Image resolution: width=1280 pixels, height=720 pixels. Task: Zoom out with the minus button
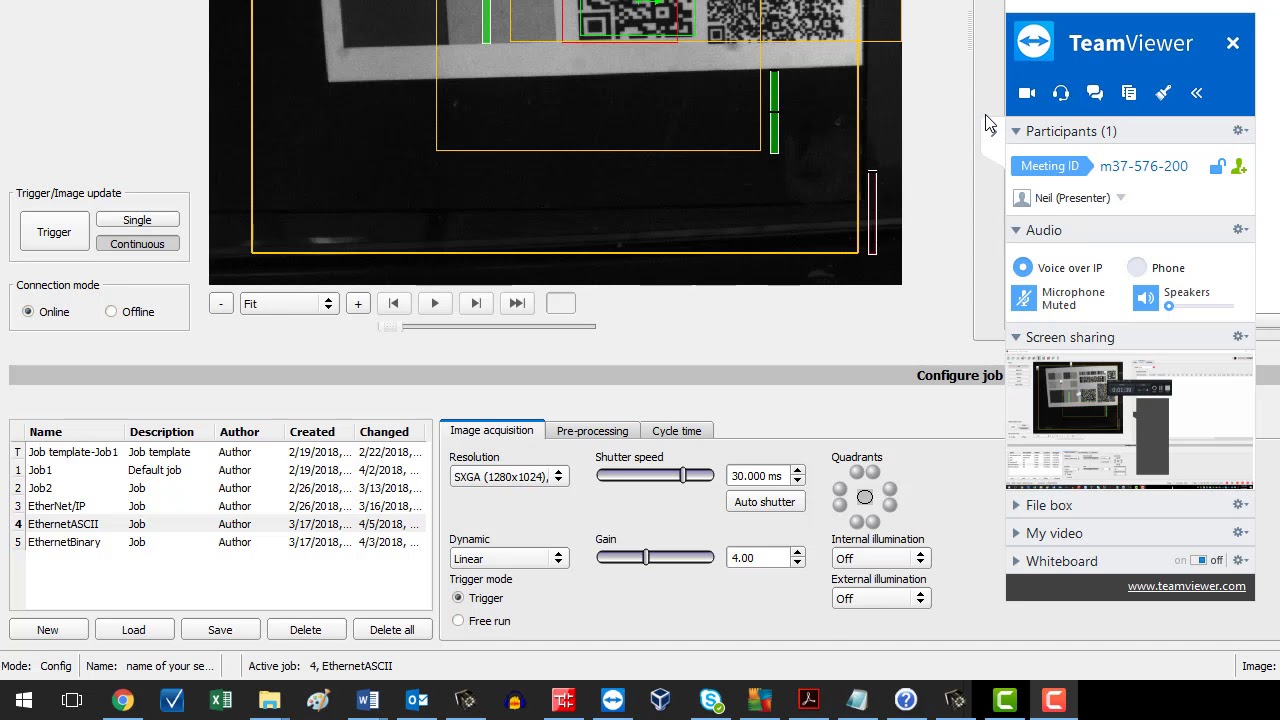click(x=221, y=303)
